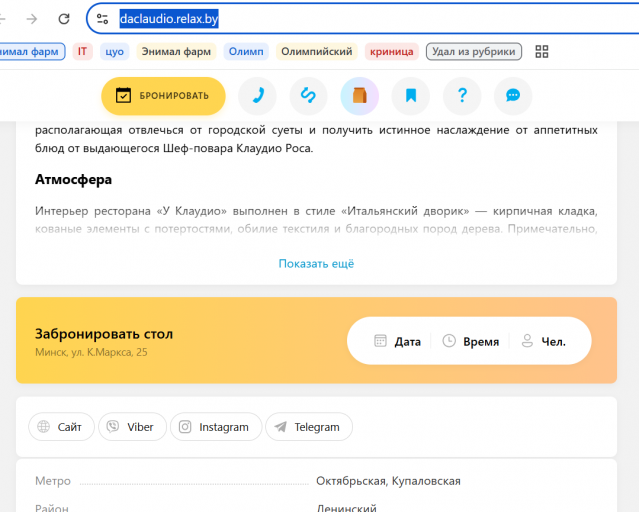Open the 'Олимпийский' bookmark group
The width and height of the screenshot is (639, 512).
point(317,52)
